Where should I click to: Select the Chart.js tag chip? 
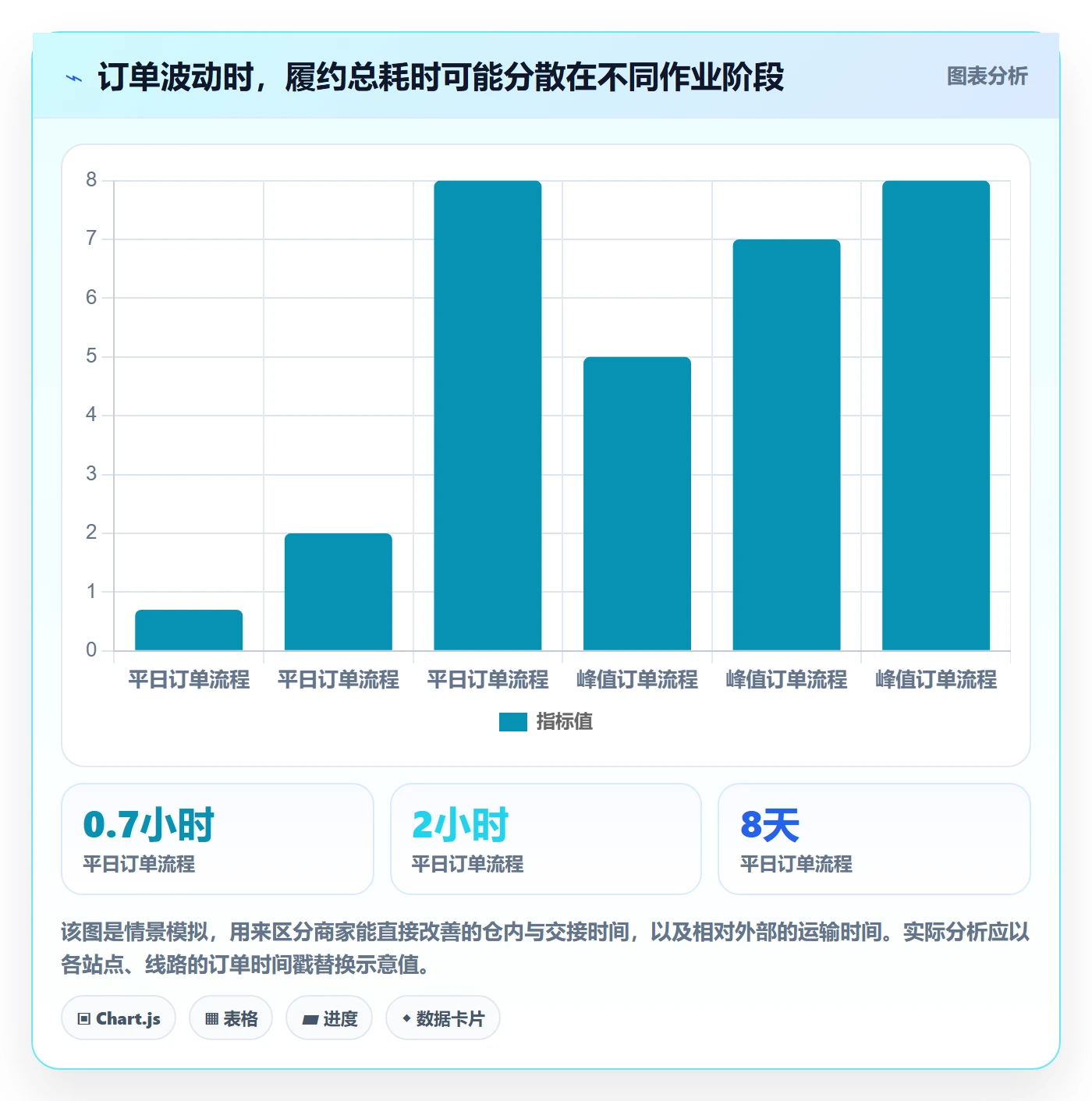point(119,1018)
